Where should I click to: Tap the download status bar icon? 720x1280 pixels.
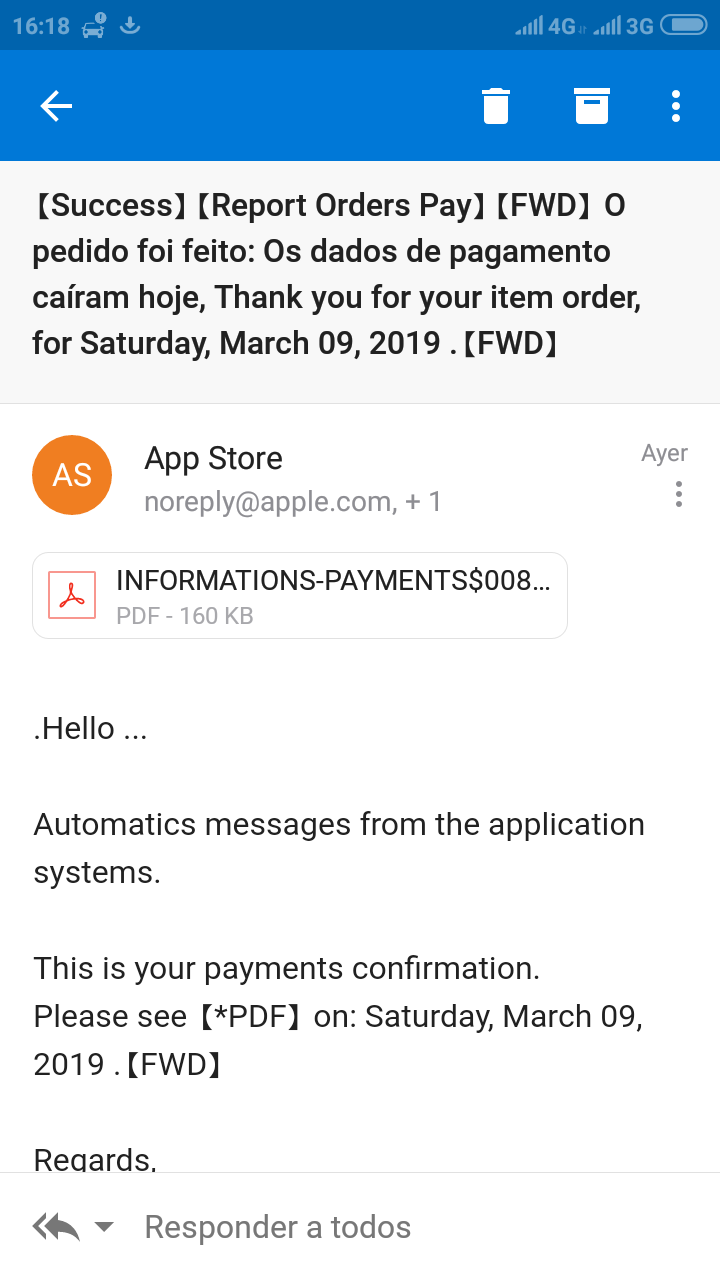tap(129, 25)
